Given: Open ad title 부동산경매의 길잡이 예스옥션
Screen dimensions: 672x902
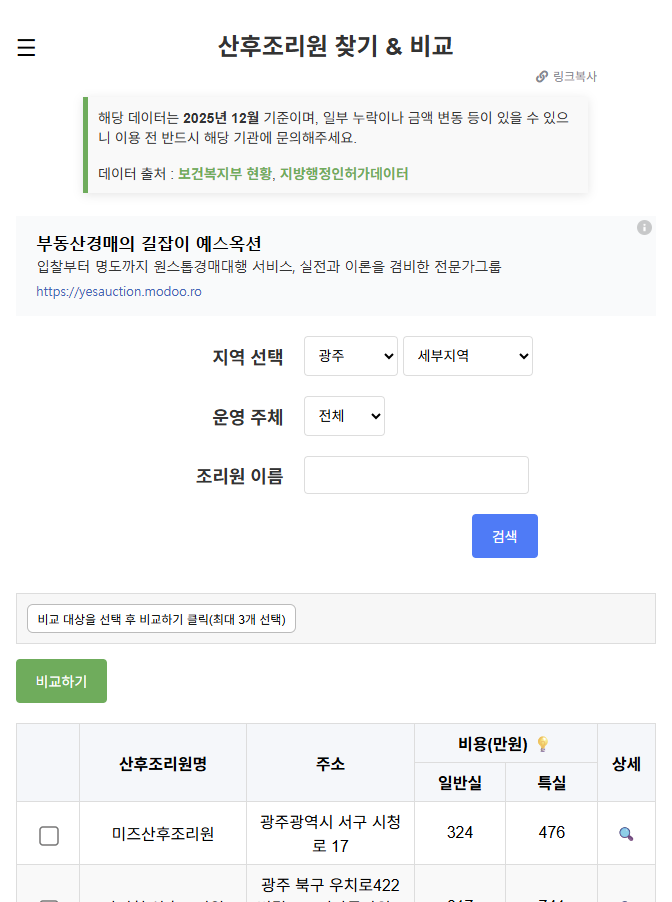Looking at the screenshot, I should point(149,243).
